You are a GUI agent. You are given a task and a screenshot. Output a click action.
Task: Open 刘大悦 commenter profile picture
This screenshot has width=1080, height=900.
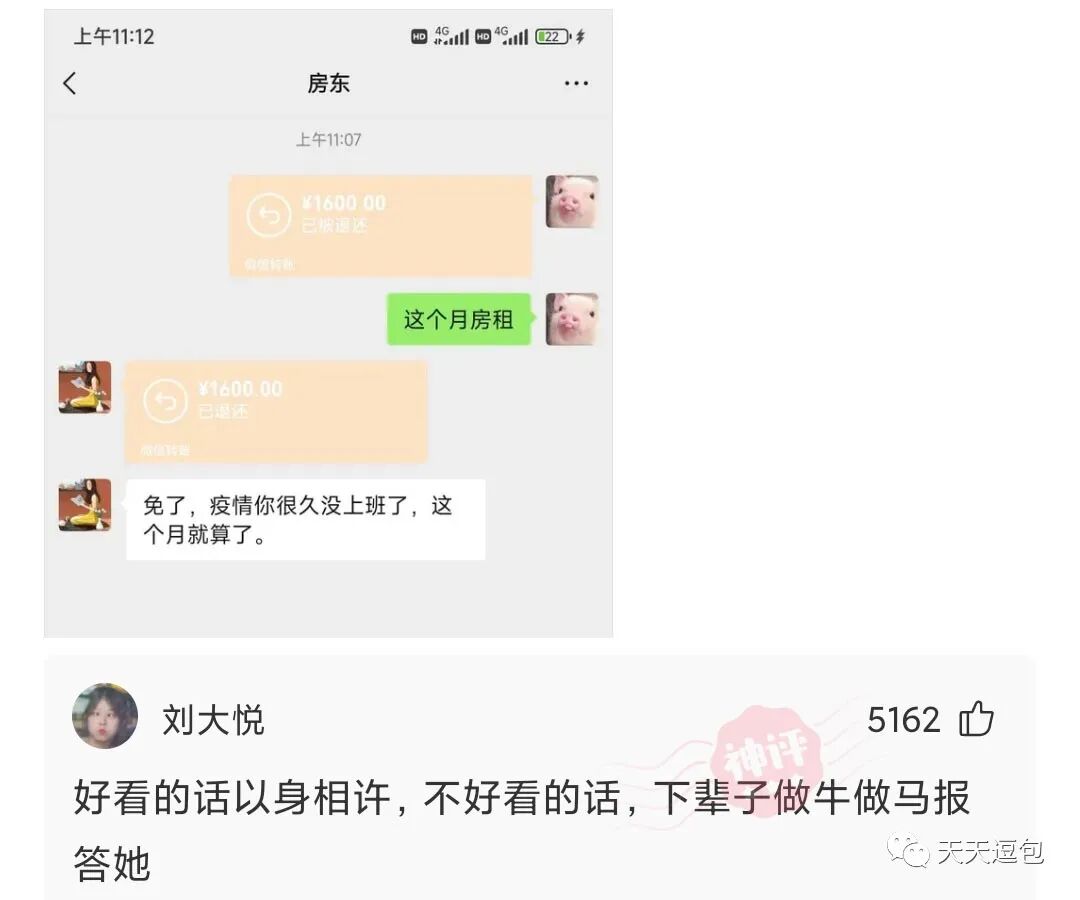[x=105, y=716]
